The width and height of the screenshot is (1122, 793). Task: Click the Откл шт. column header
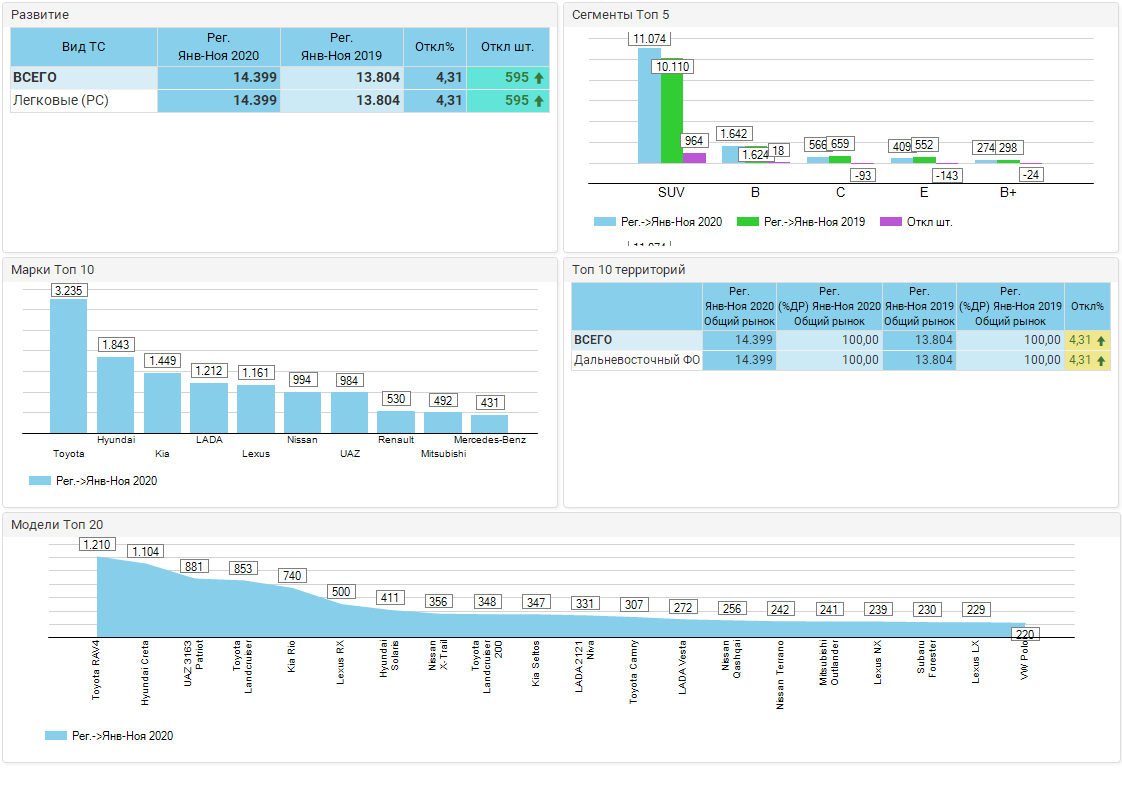coord(508,47)
